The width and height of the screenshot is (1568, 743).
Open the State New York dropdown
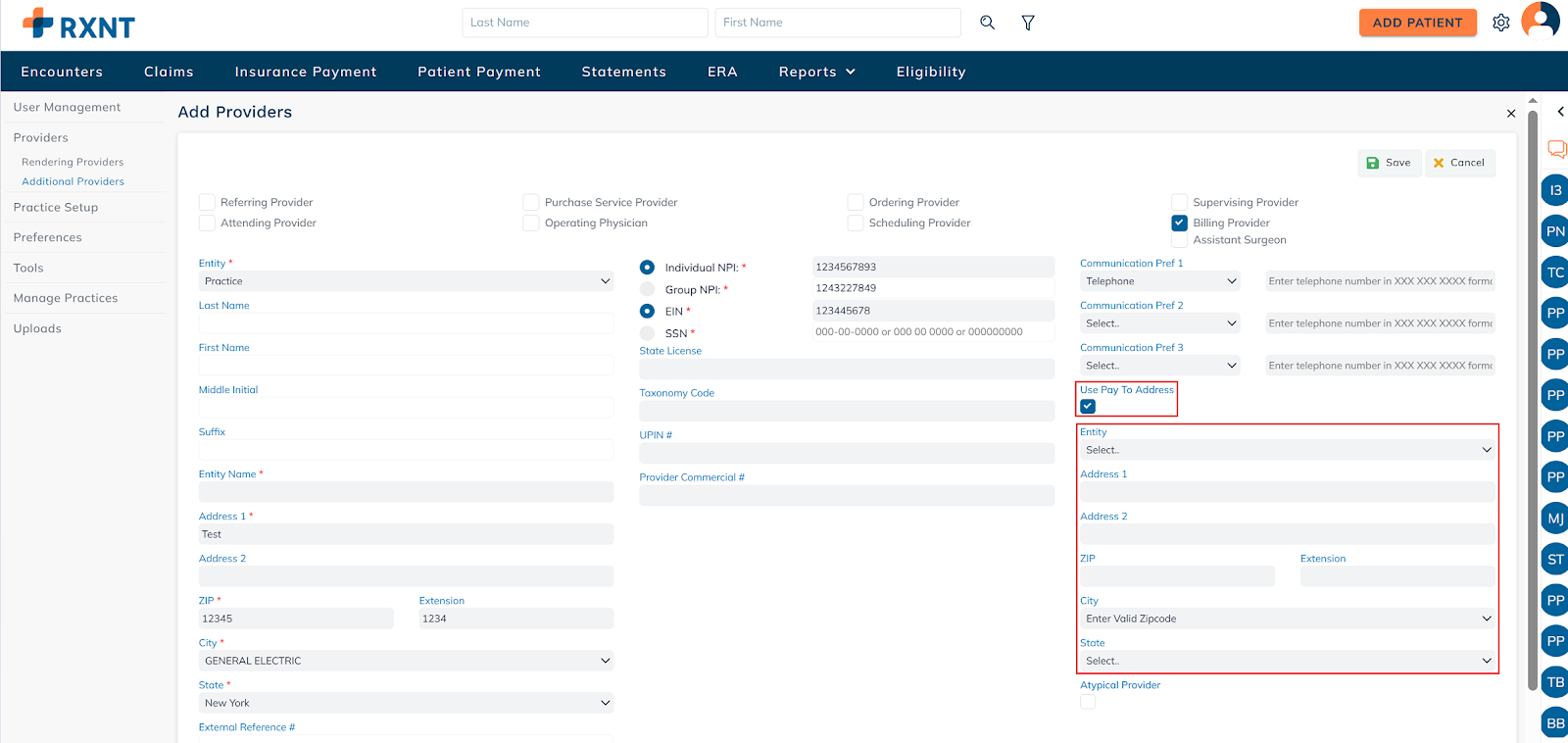point(406,703)
